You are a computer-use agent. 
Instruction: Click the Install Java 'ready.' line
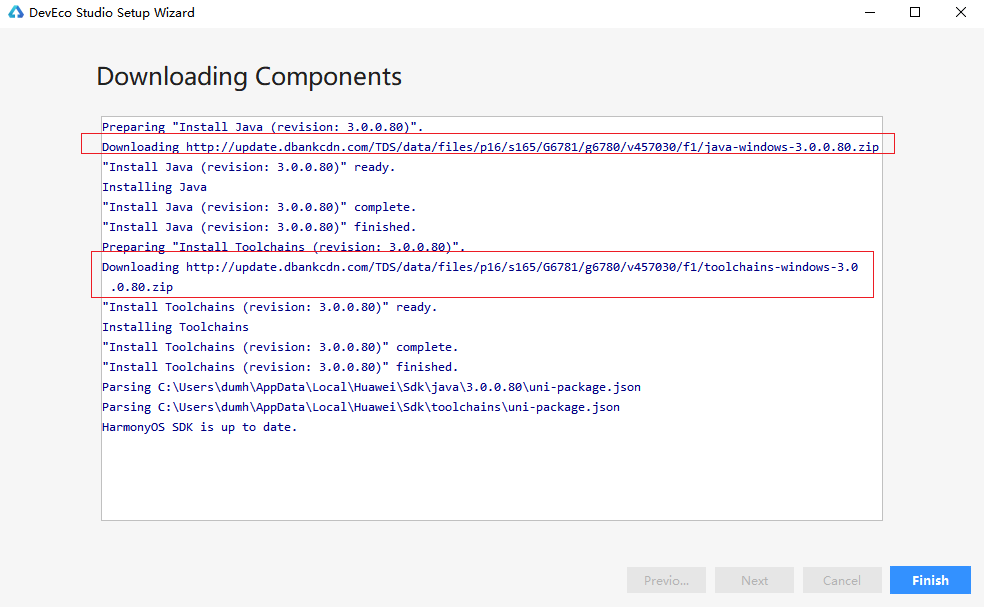click(x=249, y=167)
